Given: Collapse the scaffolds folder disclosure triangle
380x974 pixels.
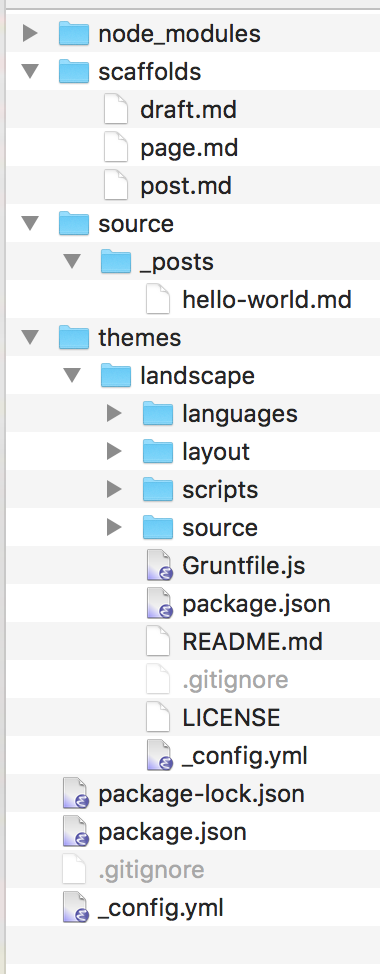Looking at the screenshot, I should pyautogui.click(x=30, y=71).
